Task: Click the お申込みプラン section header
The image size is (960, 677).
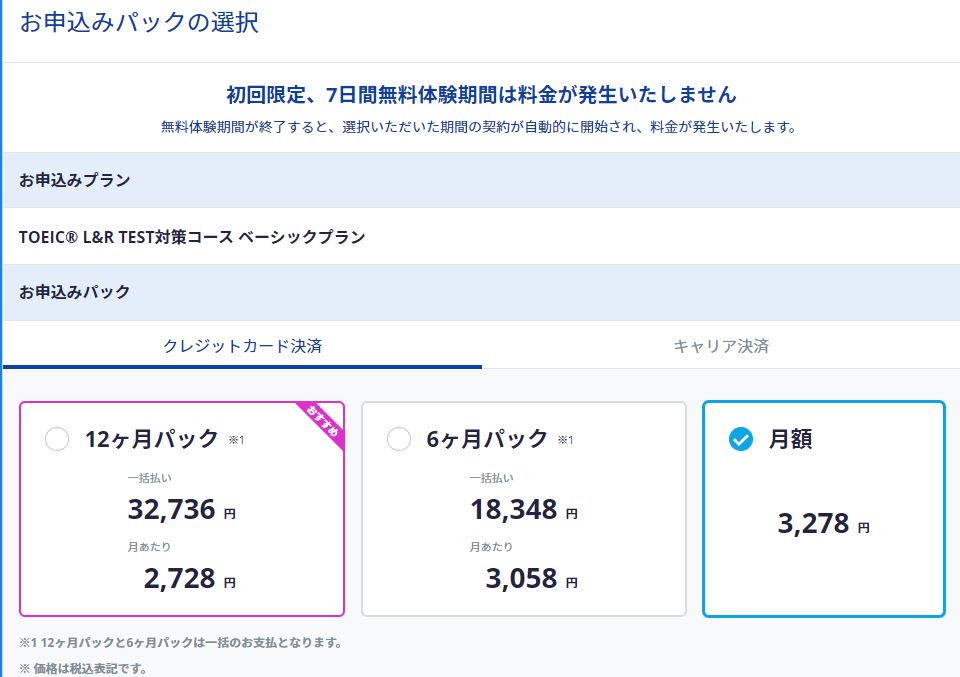Action: coord(75,181)
